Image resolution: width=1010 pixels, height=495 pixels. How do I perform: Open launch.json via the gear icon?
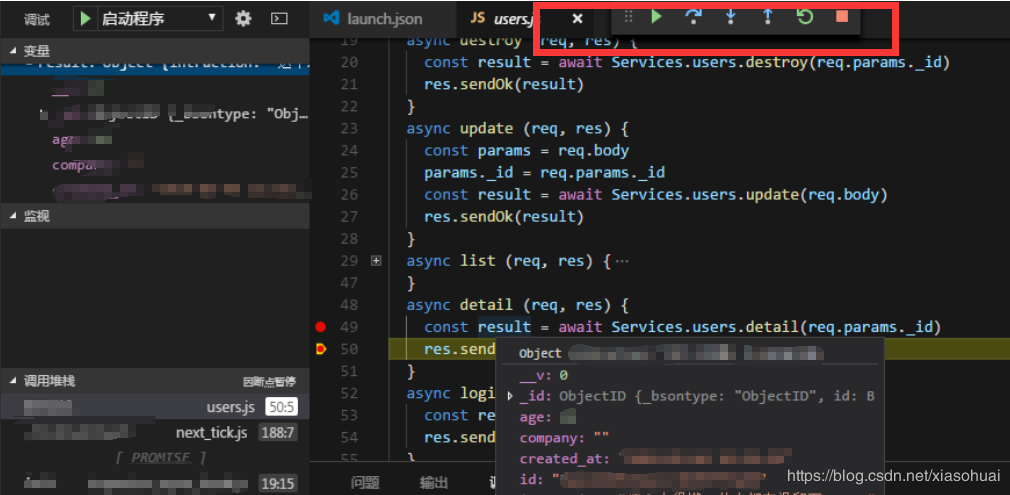(x=243, y=19)
